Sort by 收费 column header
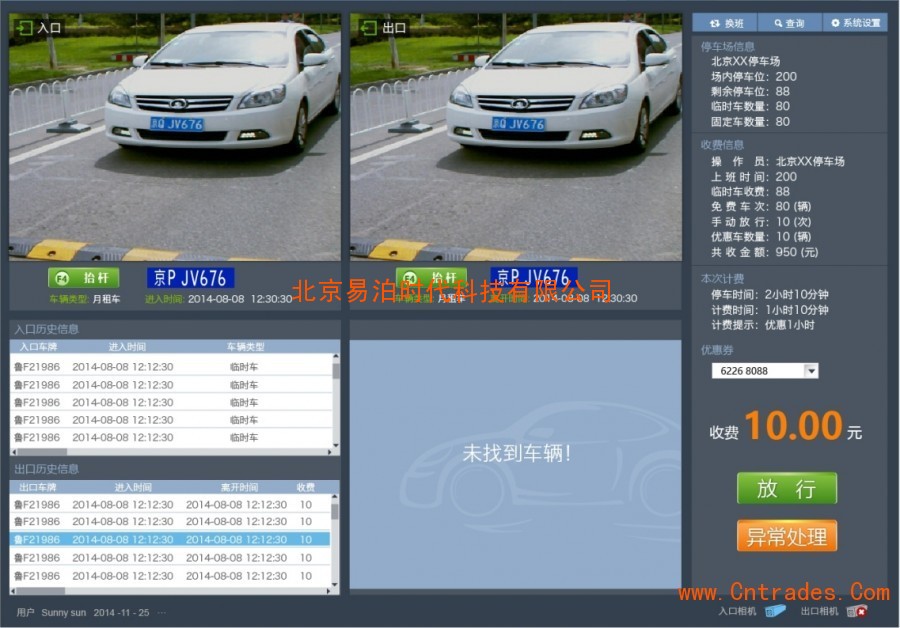Screen dimensions: 900x628 pos(305,487)
